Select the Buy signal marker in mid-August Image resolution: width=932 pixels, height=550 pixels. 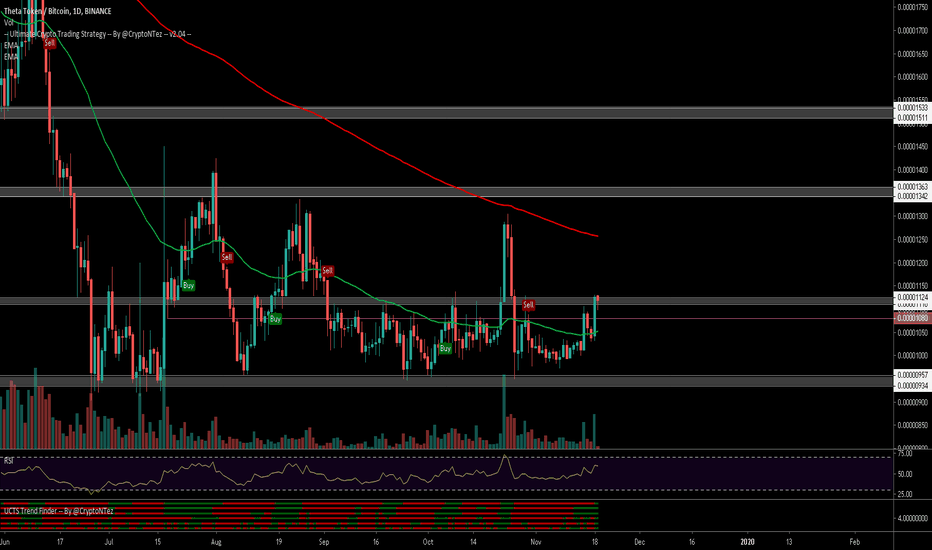pyautogui.click(x=275, y=319)
